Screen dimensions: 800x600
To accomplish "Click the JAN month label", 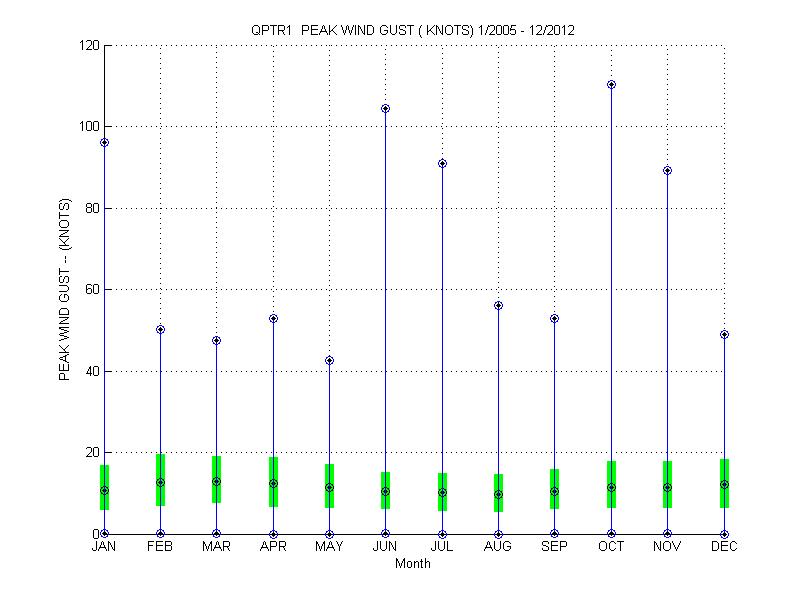I will 104,546.
